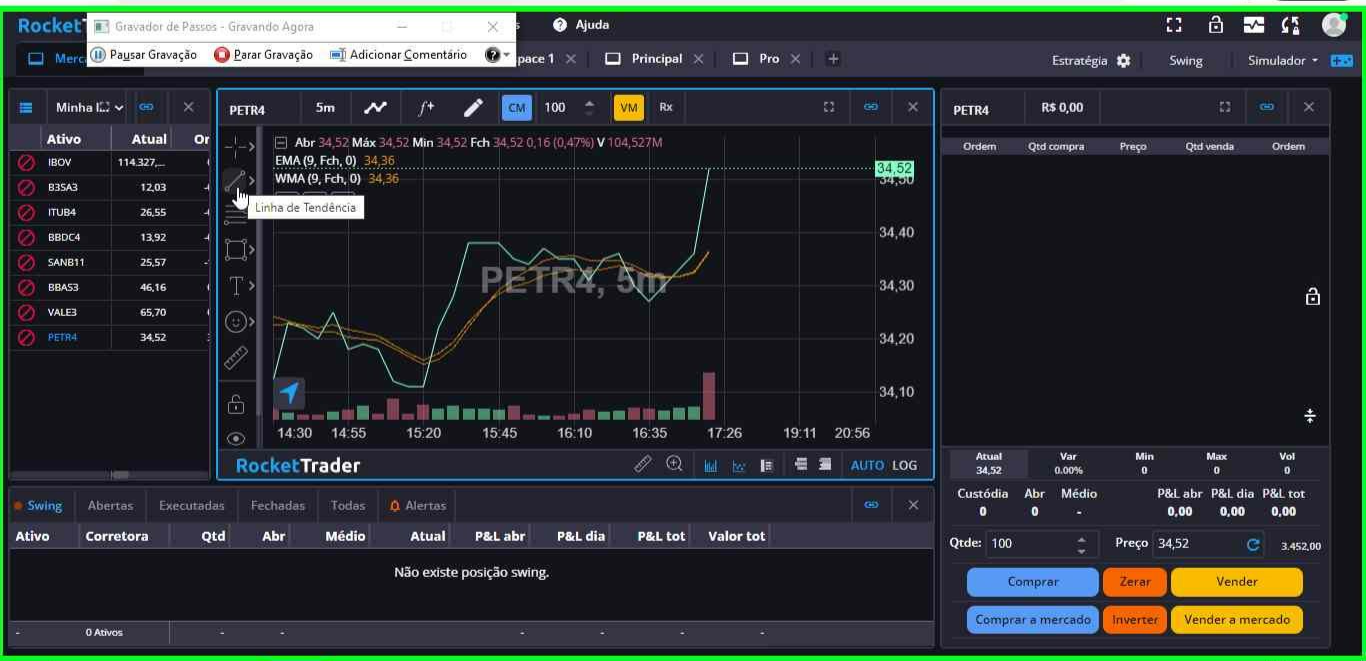Image resolution: width=1366 pixels, height=661 pixels.
Task: Open the user profile avatar
Action: click(x=1334, y=25)
